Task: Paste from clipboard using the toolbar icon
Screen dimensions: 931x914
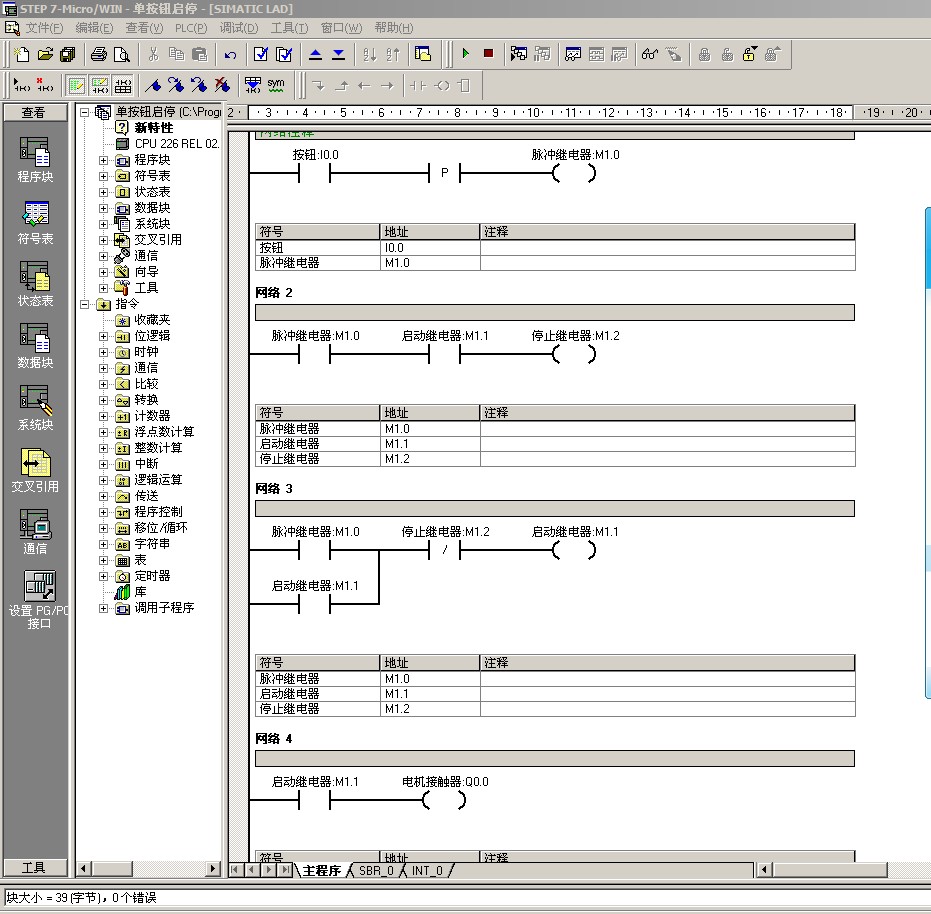Action: 200,55
